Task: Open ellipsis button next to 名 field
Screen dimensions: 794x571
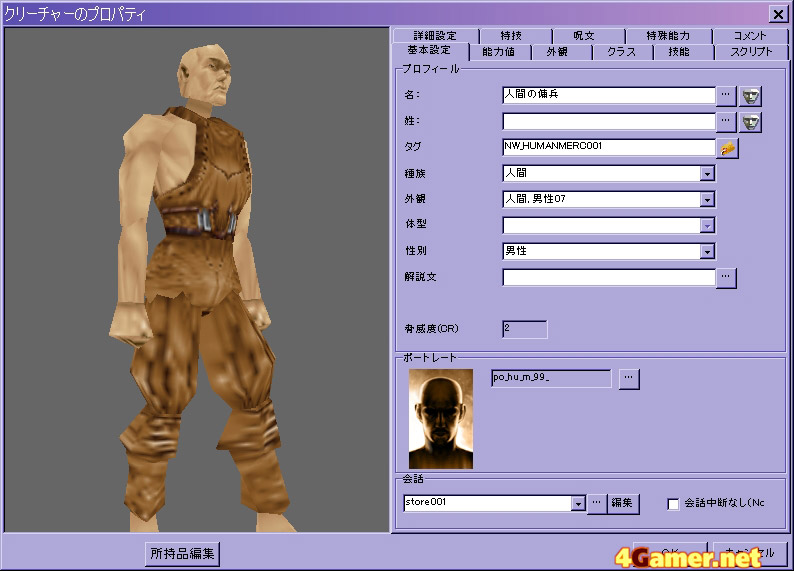Action: pos(726,95)
